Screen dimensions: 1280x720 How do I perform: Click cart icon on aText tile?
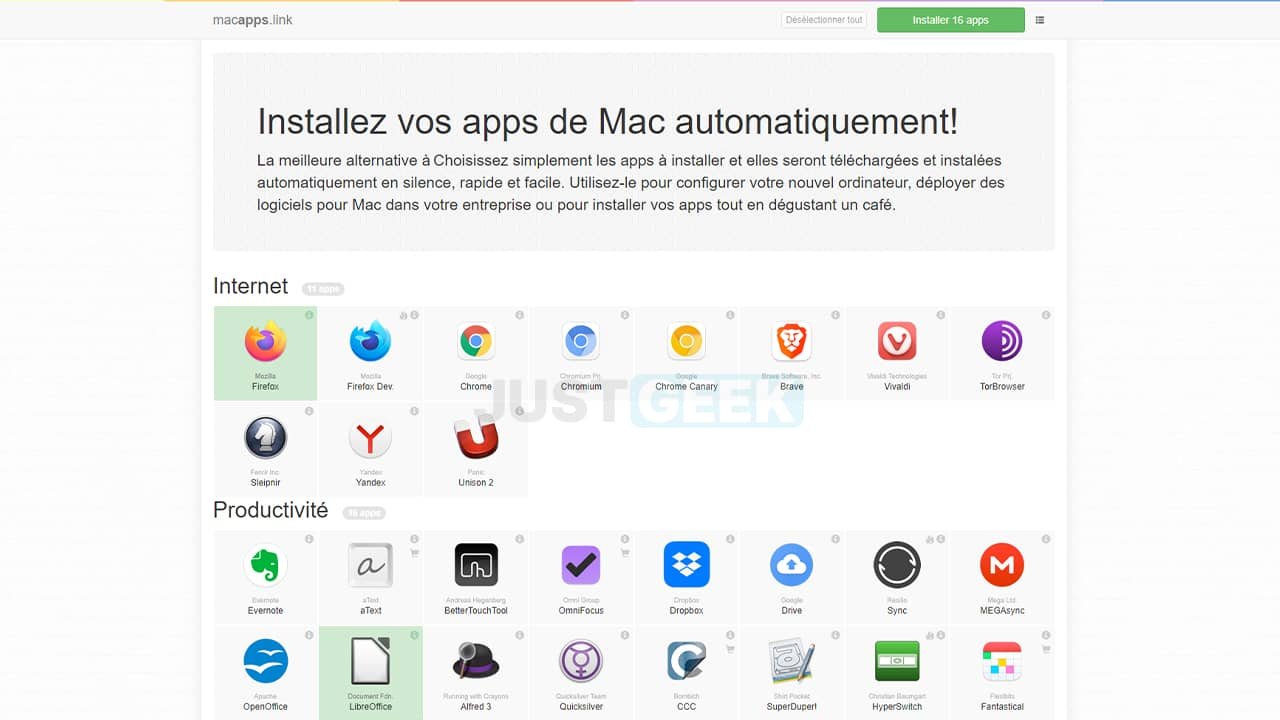[x=414, y=553]
